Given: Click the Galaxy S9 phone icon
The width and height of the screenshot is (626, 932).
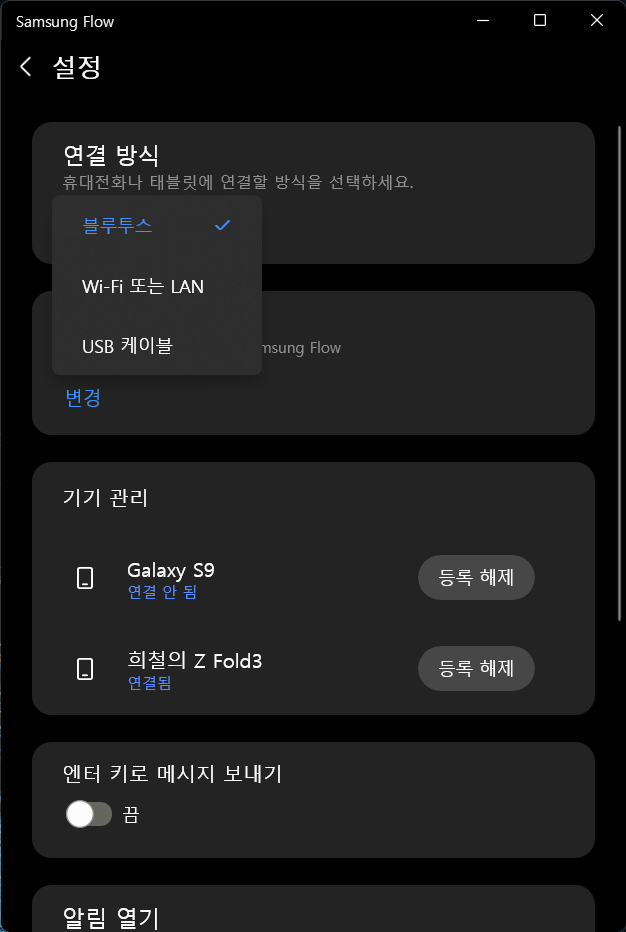Looking at the screenshot, I should (85, 578).
